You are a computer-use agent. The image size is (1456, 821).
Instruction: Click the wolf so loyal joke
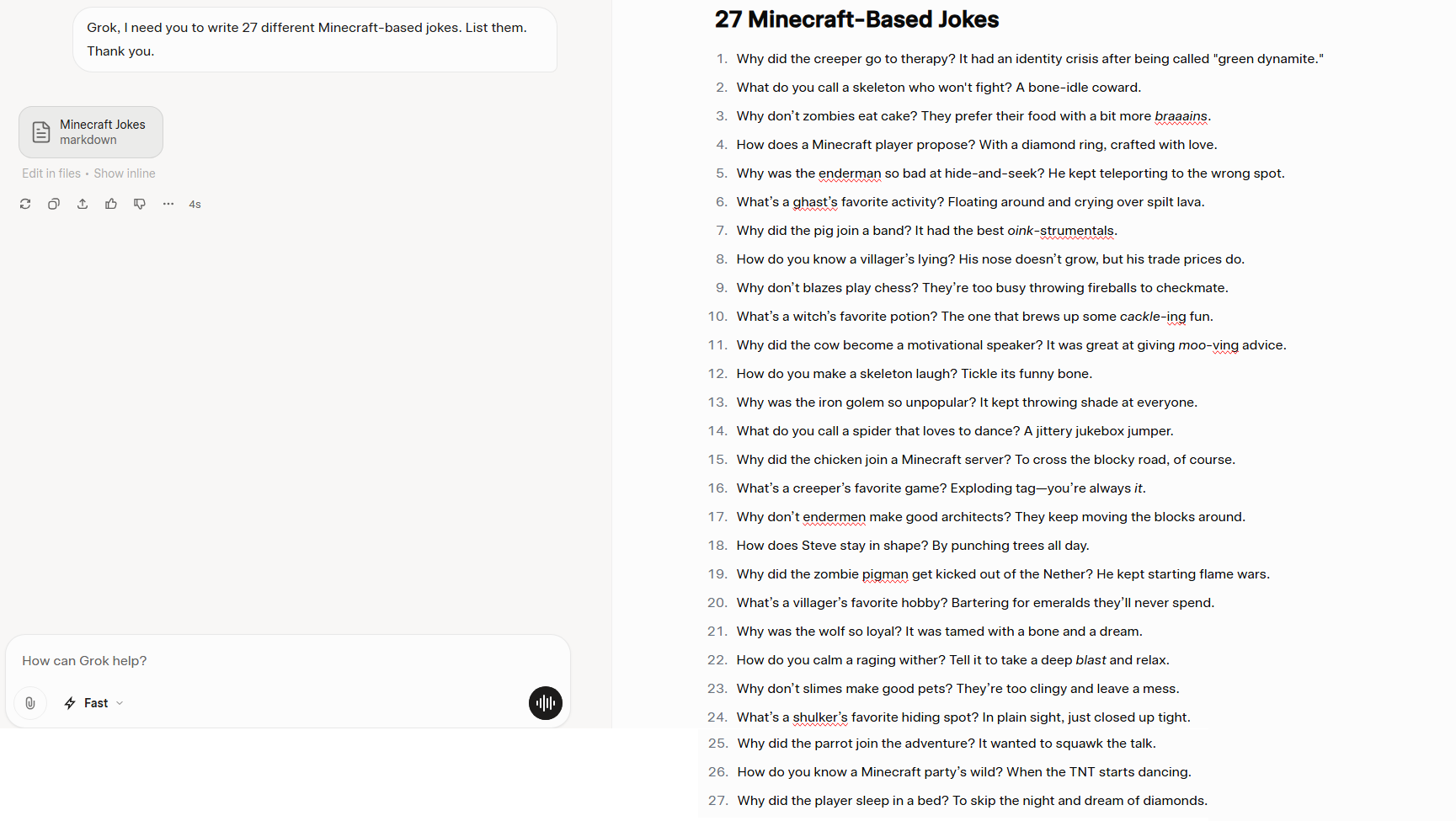[x=940, y=632]
